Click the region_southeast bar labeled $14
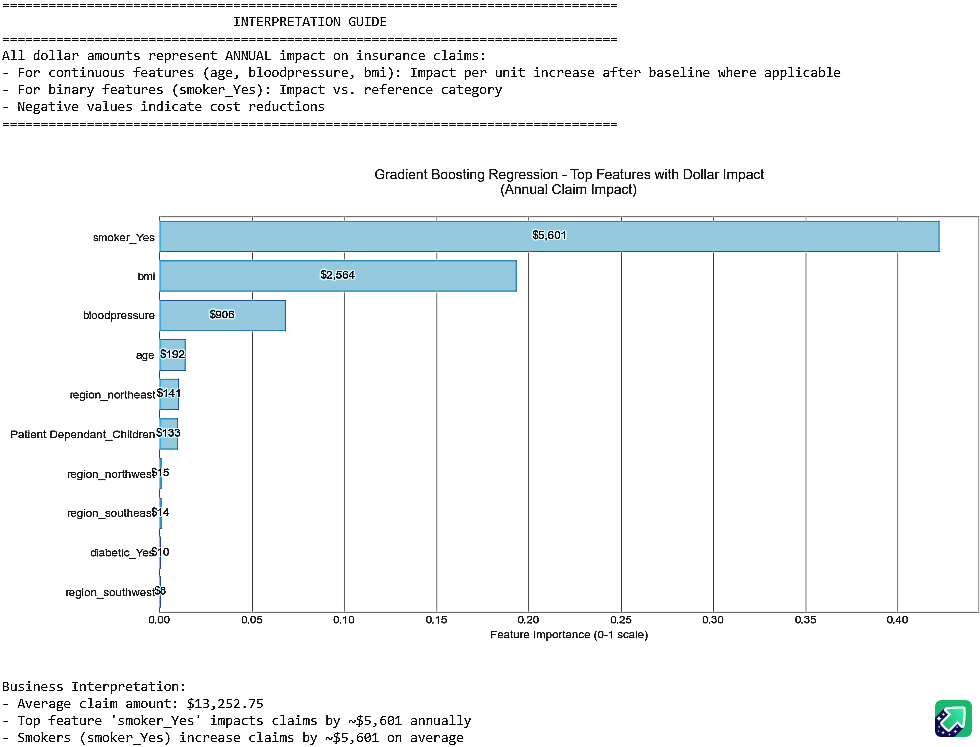Viewport: 980px width, 747px height. tap(160, 512)
